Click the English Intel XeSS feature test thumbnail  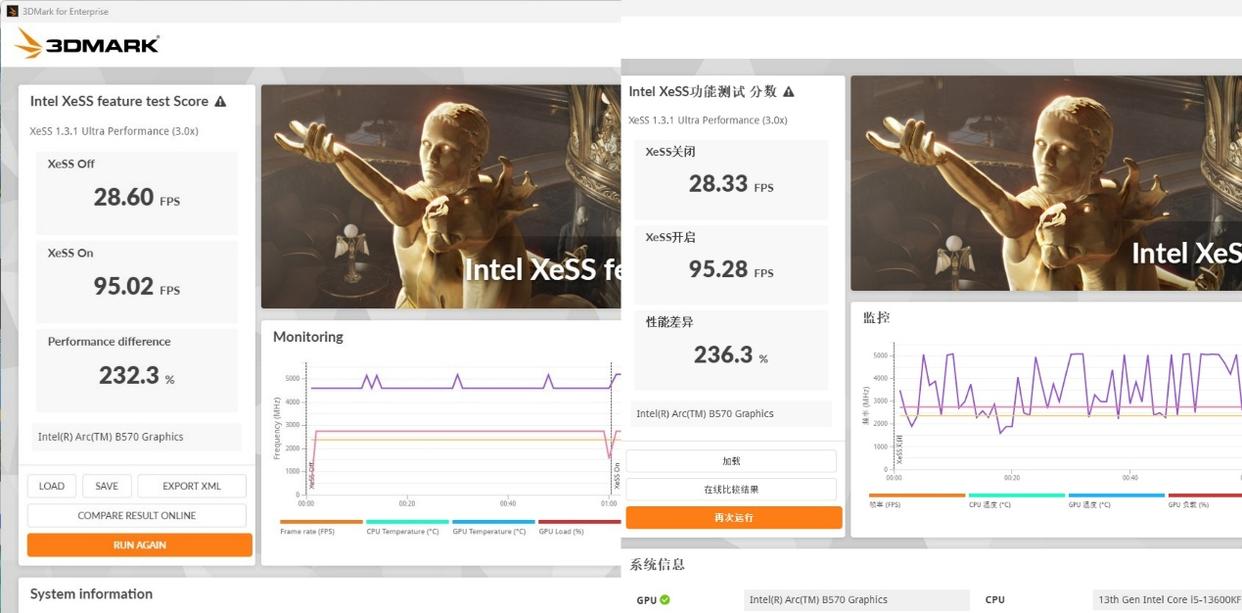pos(441,197)
